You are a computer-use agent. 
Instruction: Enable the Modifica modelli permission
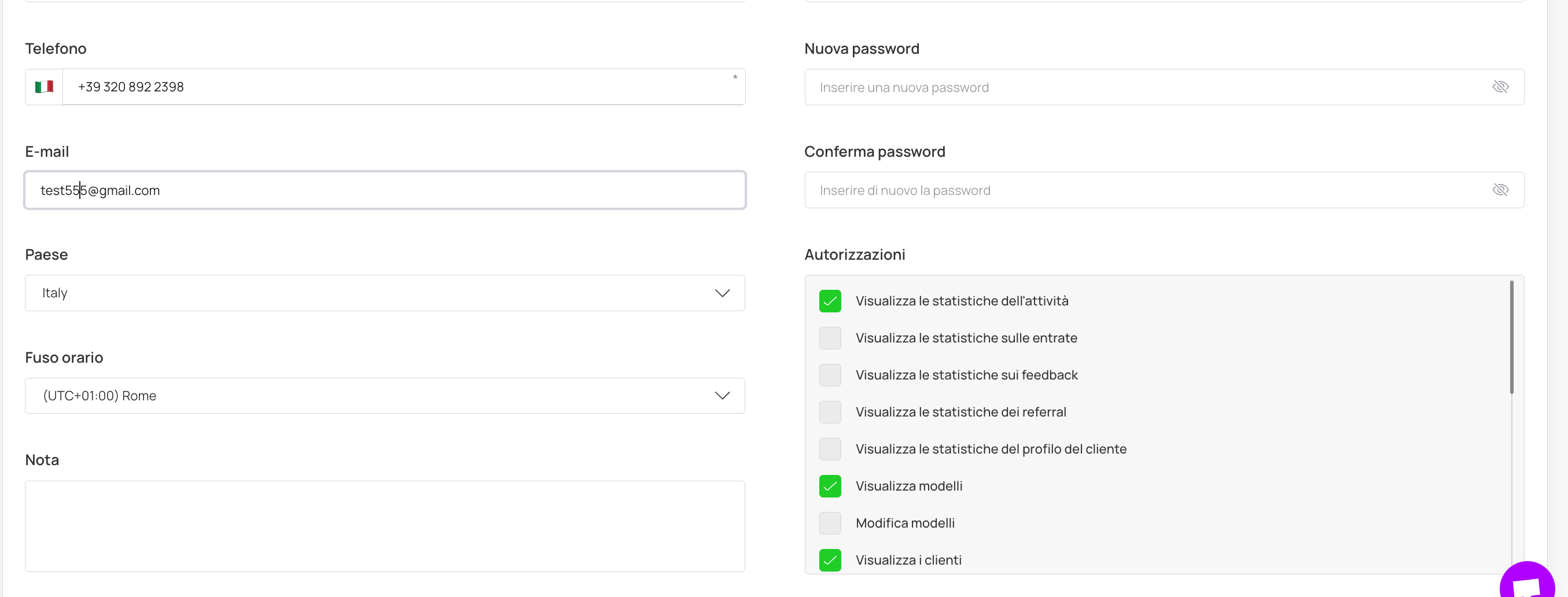(830, 524)
